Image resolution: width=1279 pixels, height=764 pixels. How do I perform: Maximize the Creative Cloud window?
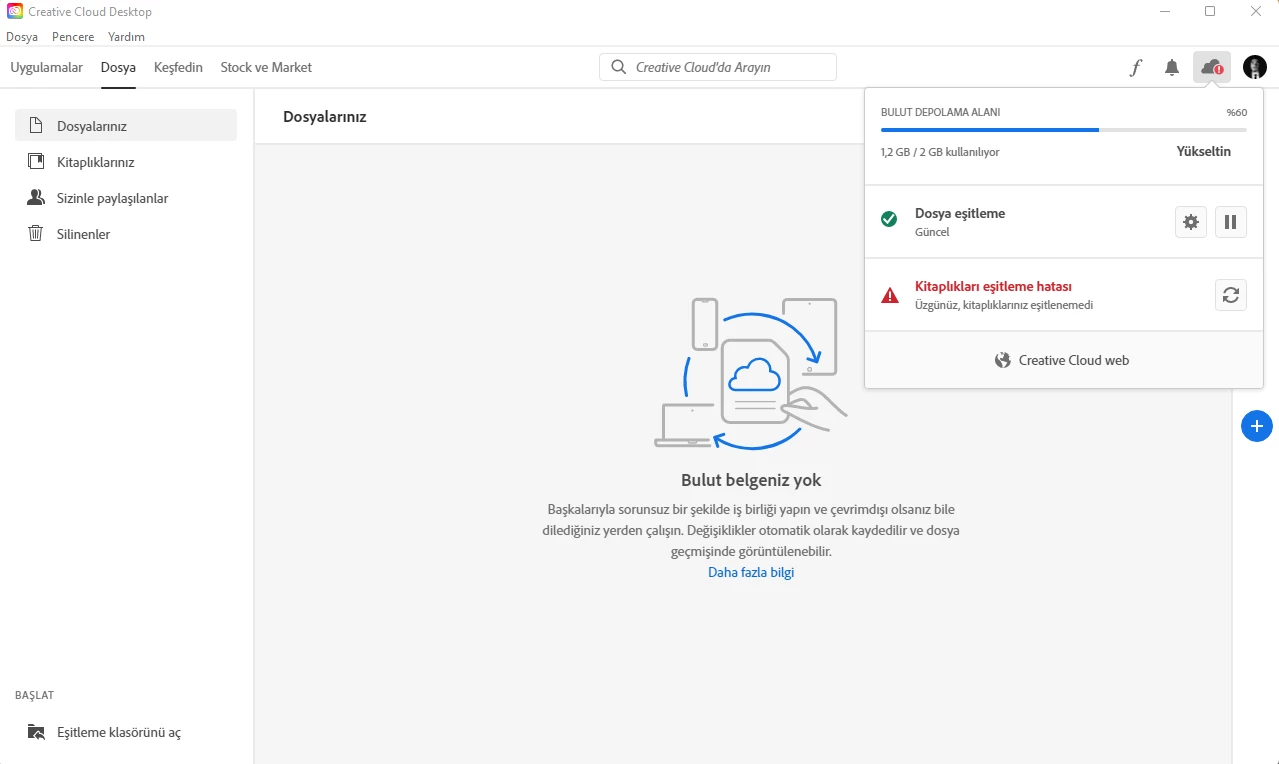point(1210,11)
